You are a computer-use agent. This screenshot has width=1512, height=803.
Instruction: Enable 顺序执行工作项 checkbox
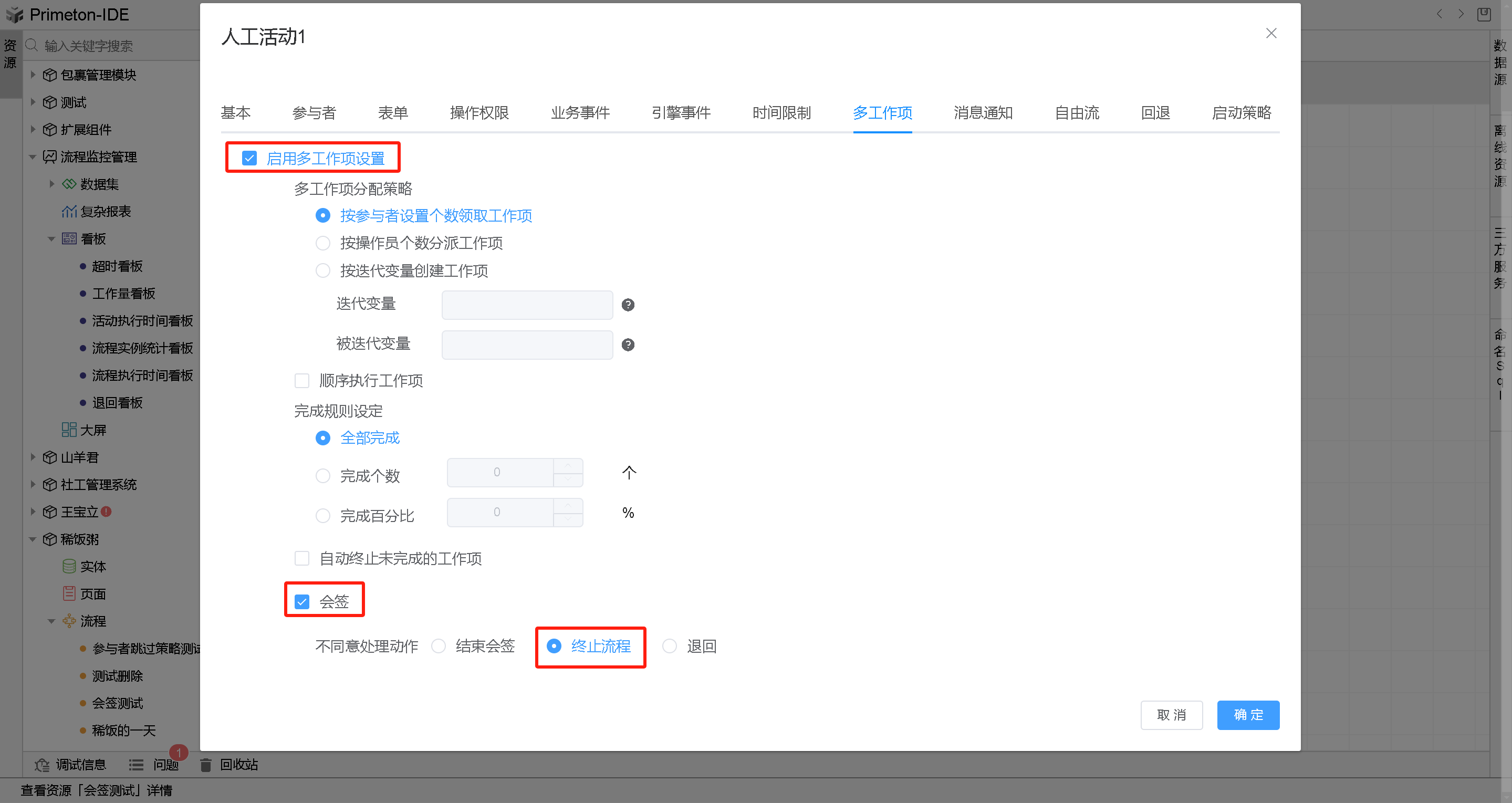coord(301,380)
